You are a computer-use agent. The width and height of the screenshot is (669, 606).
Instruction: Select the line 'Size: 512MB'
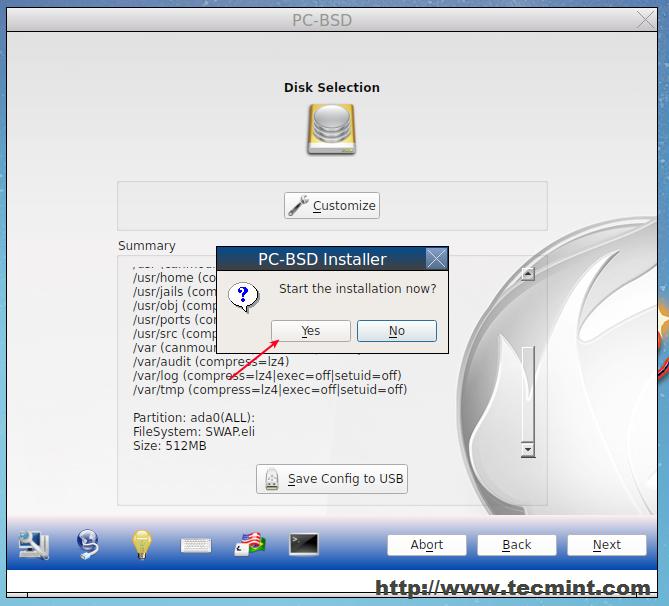click(x=170, y=446)
